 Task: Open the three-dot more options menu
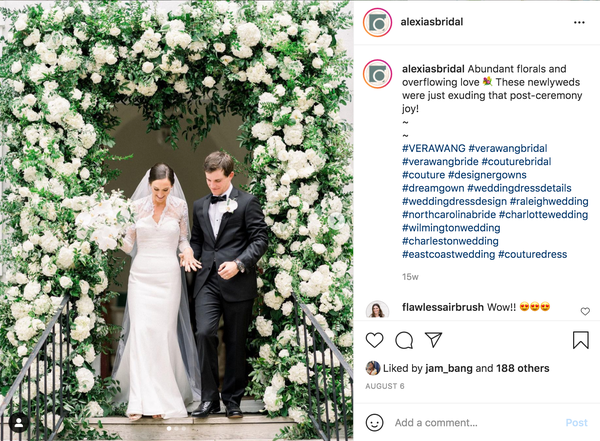tap(579, 23)
